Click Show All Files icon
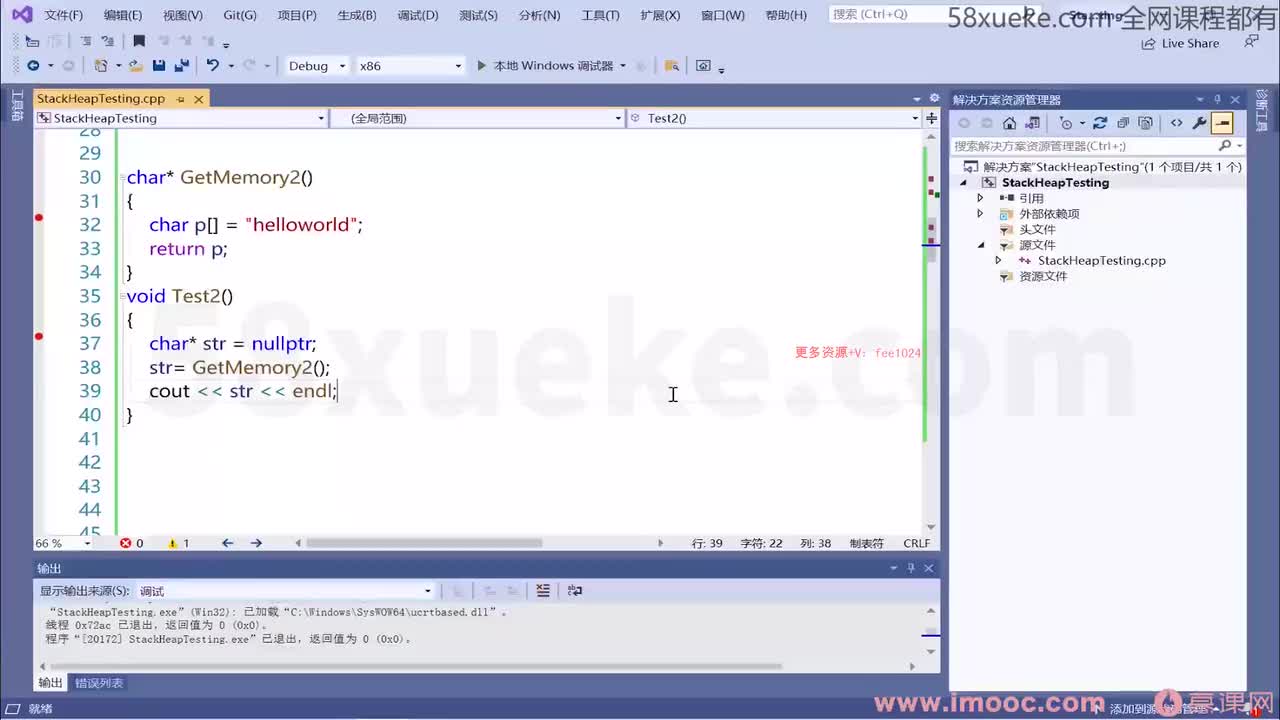Viewport: 1280px width, 720px height. (x=1146, y=123)
